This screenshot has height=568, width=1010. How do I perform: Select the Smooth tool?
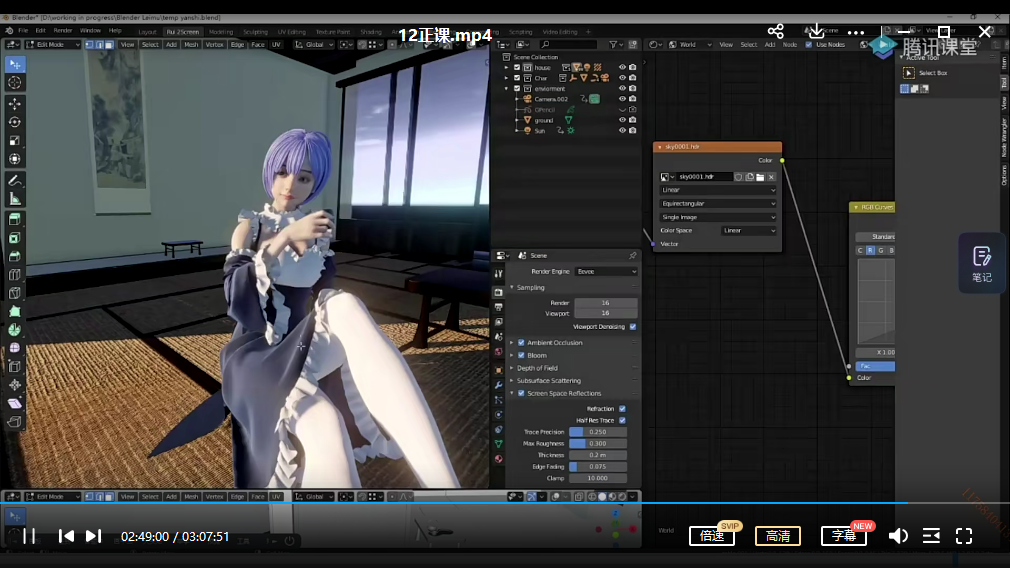tap(15, 348)
